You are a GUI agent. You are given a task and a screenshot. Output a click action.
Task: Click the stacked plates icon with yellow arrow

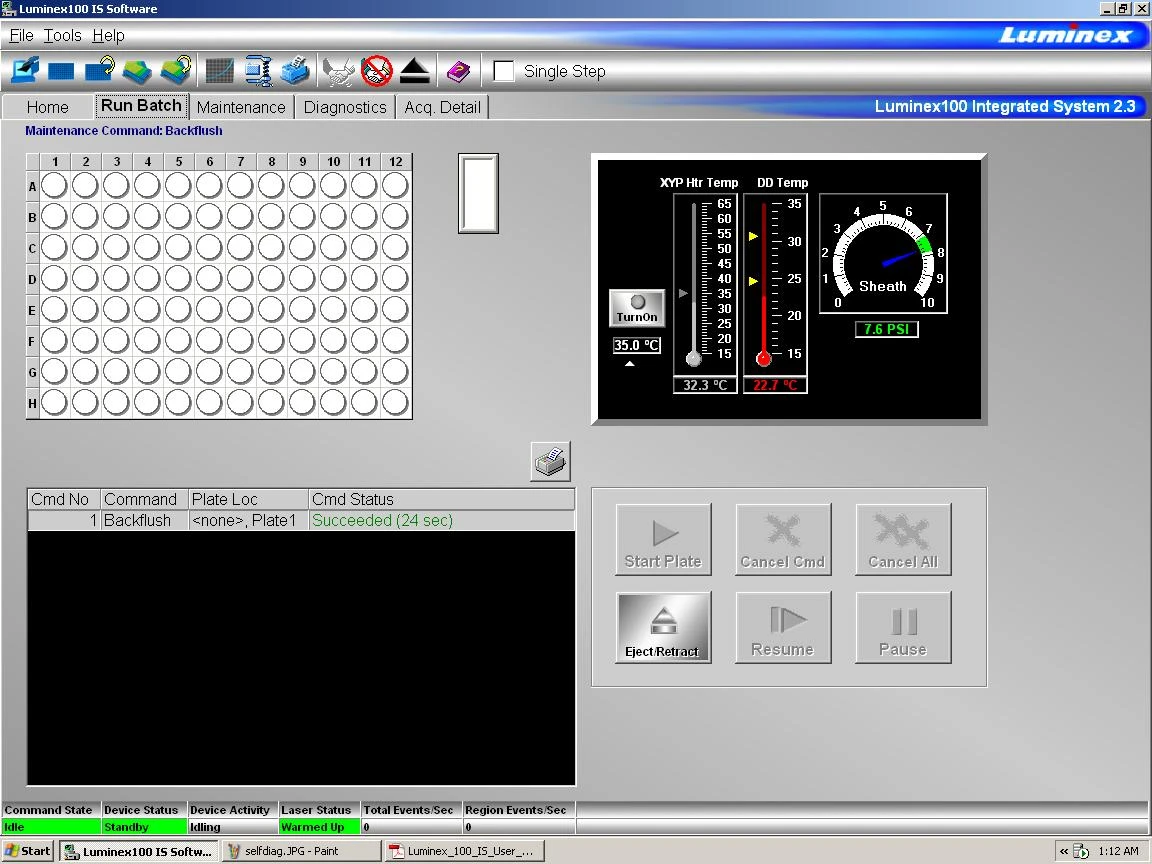(x=176, y=70)
